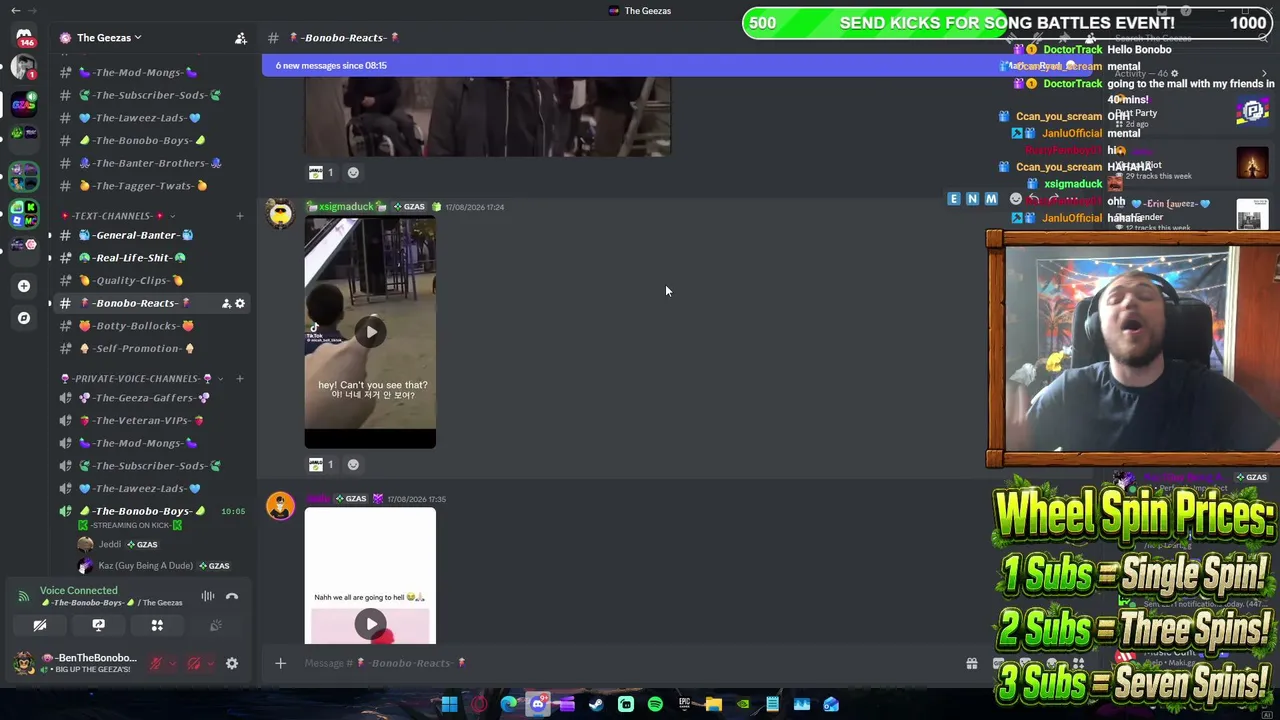
Task: View Jeddi in voice channel list
Action: [x=118, y=545]
